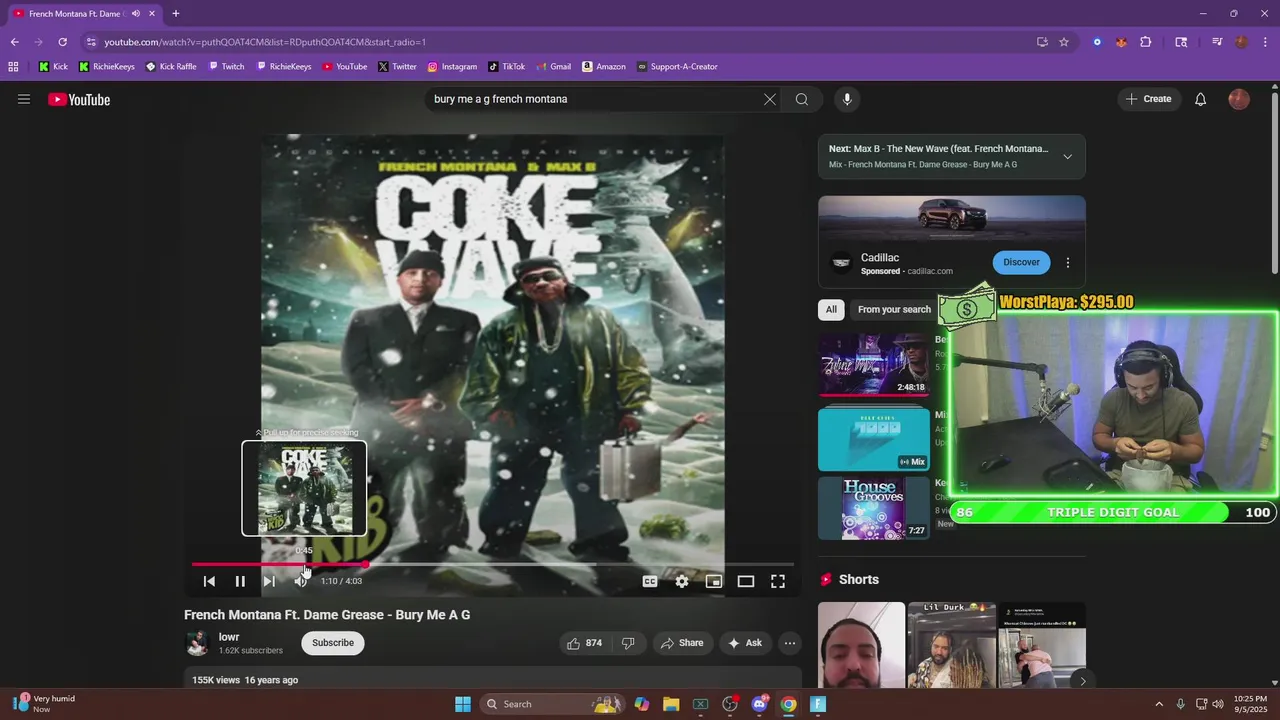
Task: Open Support-A-Creator bookmark
Action: coord(677,67)
